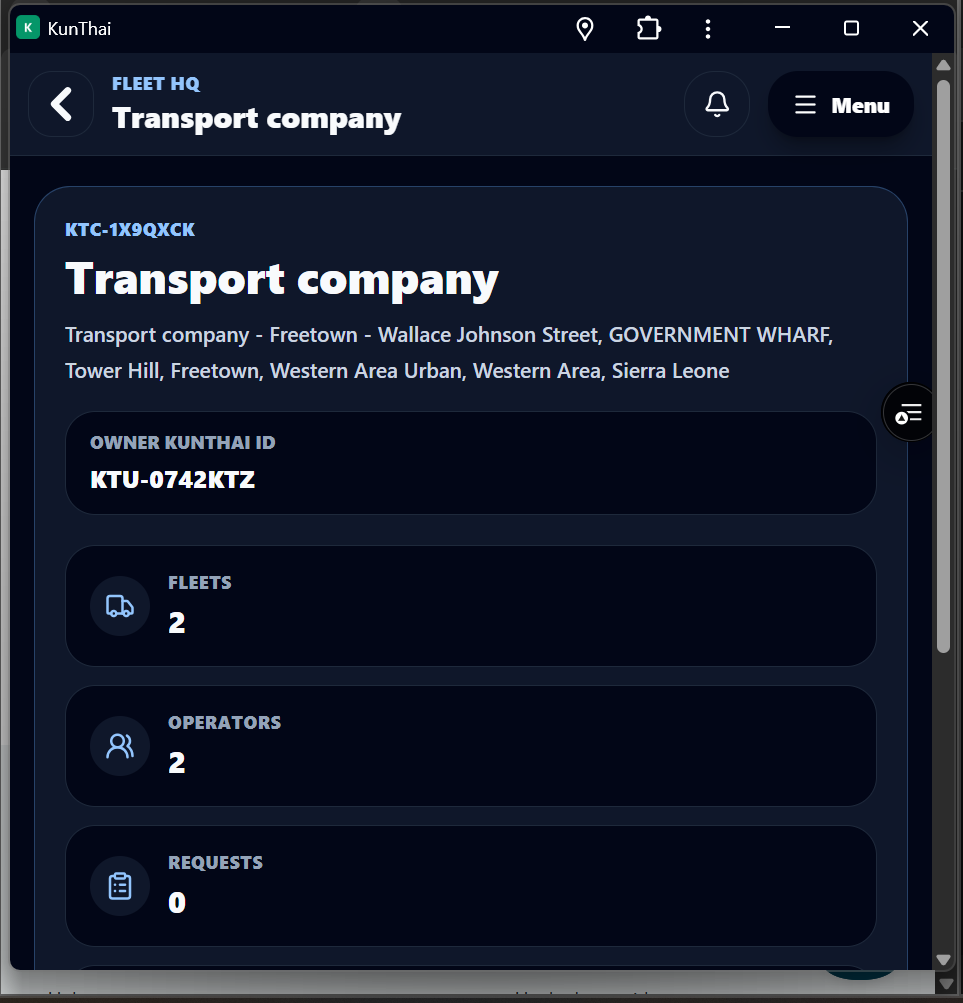Open the Operators card showing 2

470,746
